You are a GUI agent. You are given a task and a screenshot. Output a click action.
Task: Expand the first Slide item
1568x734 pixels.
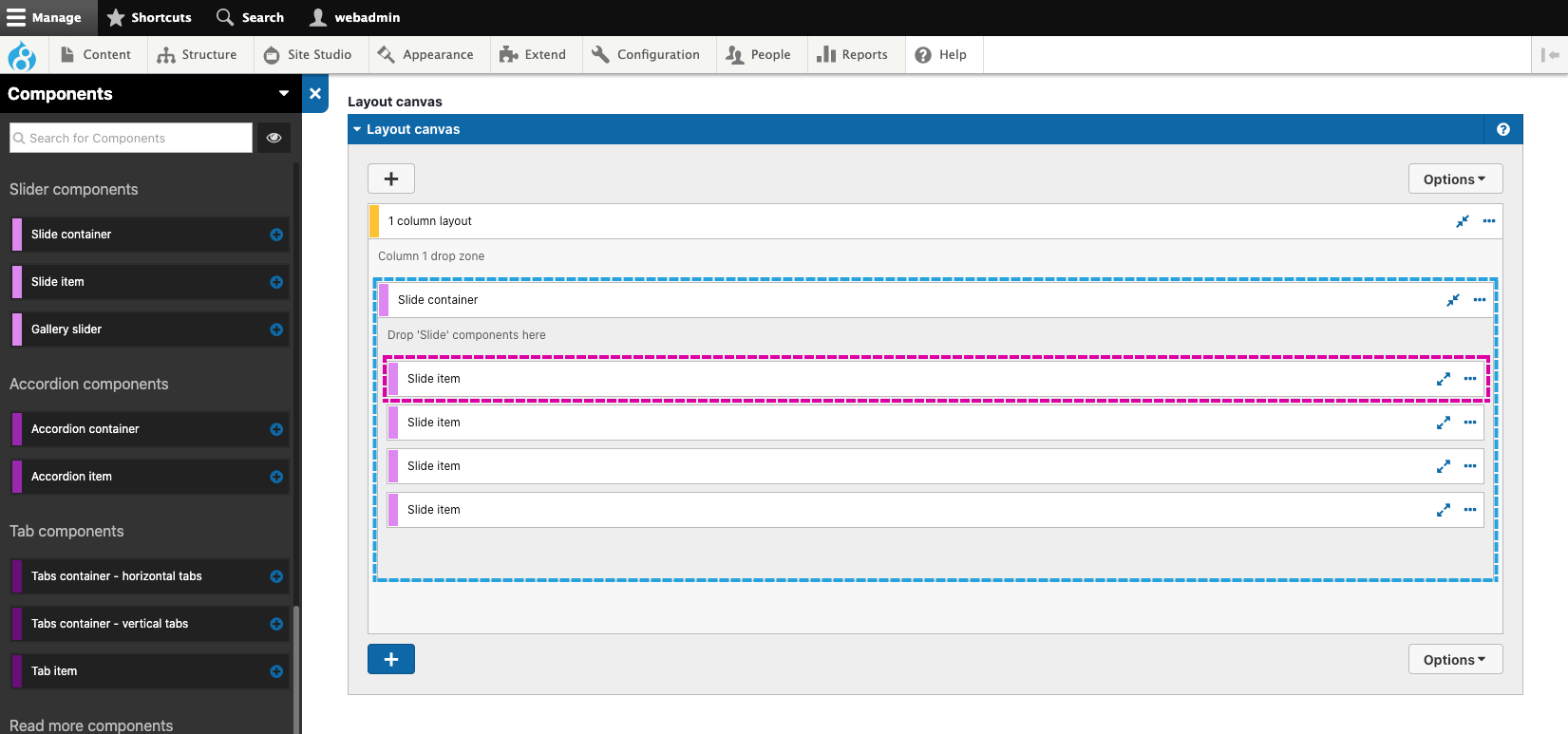pyautogui.click(x=1444, y=379)
